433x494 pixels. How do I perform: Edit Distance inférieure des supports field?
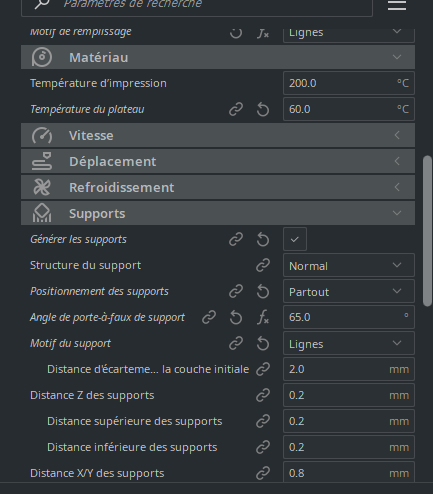coord(349,447)
